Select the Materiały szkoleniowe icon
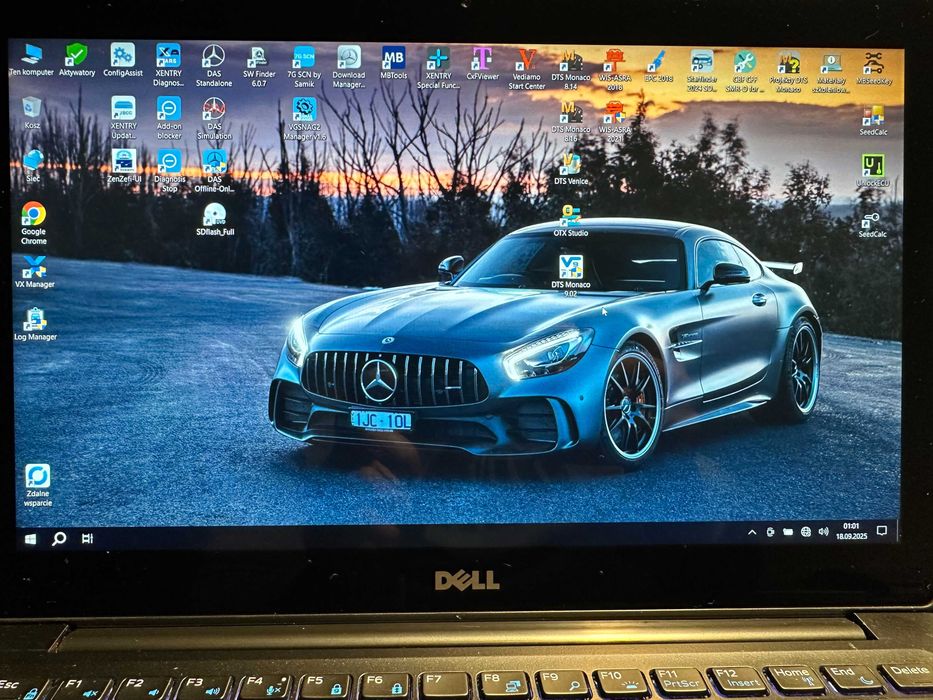Viewport: 933px width, 700px height. pos(831,72)
